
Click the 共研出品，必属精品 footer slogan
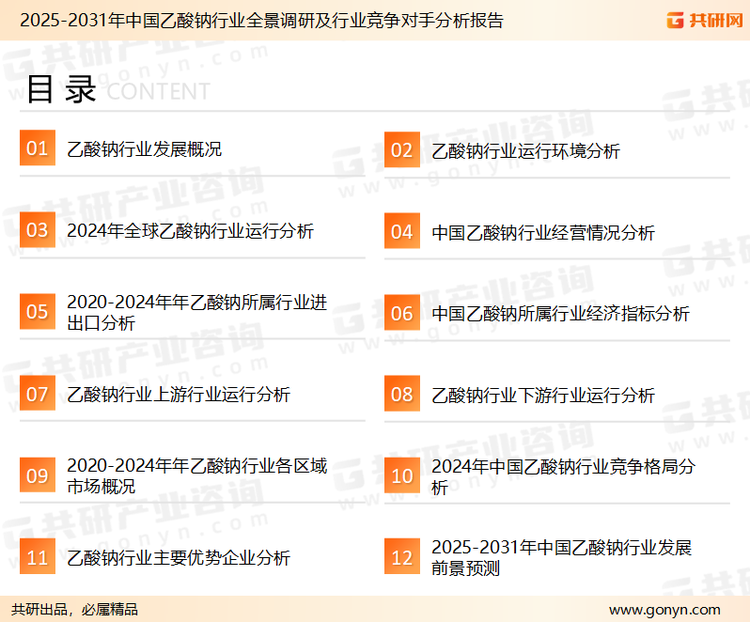74,610
